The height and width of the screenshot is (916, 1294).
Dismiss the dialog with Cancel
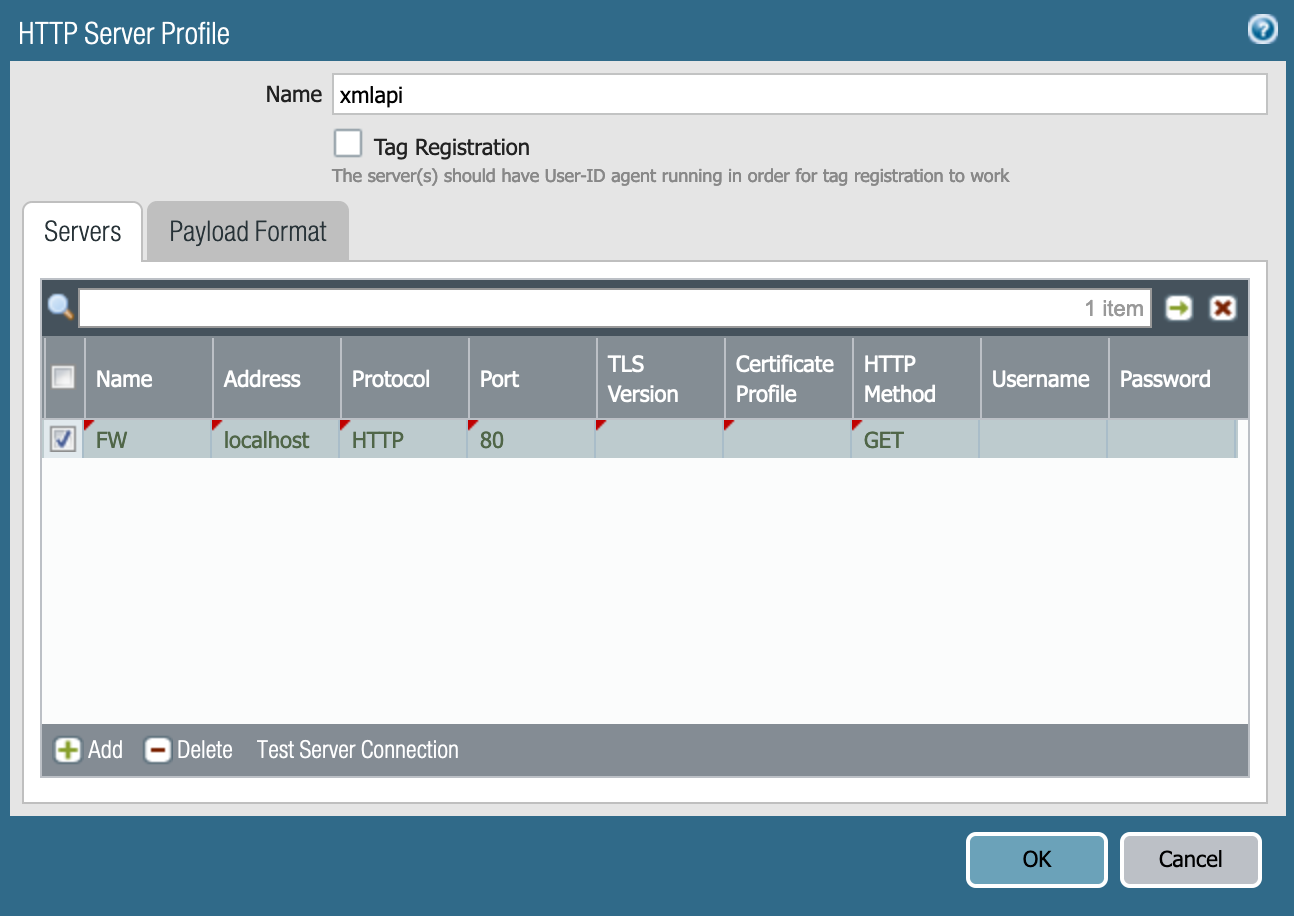1190,859
